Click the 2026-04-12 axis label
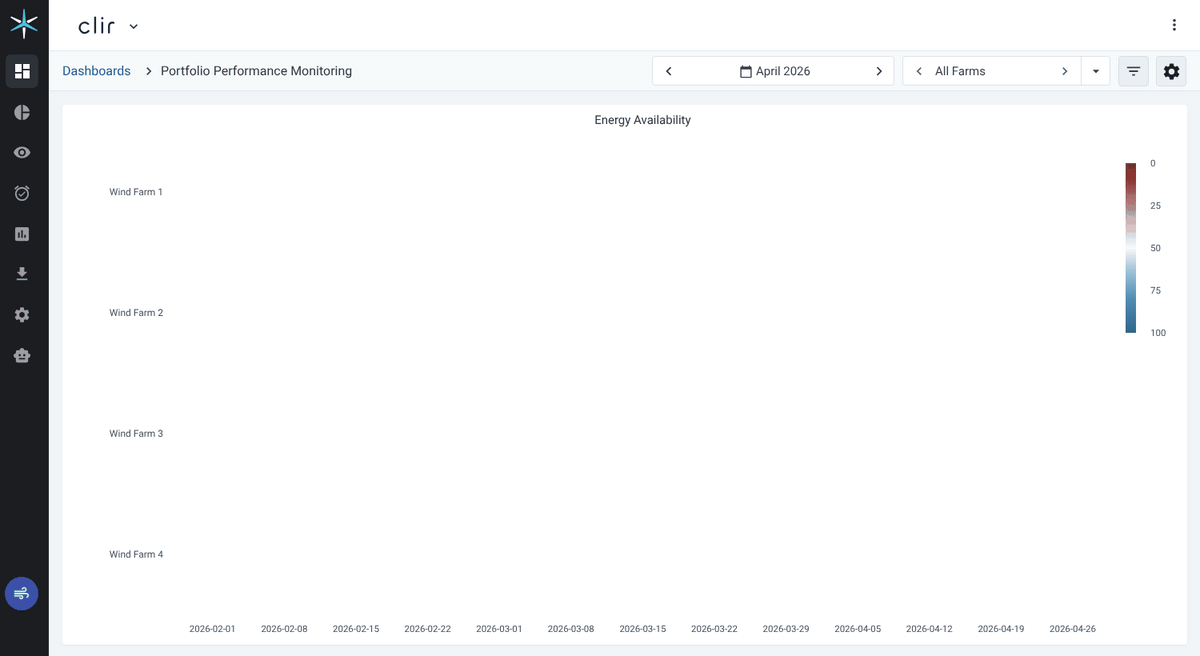This screenshot has width=1200, height=656. tap(929, 629)
